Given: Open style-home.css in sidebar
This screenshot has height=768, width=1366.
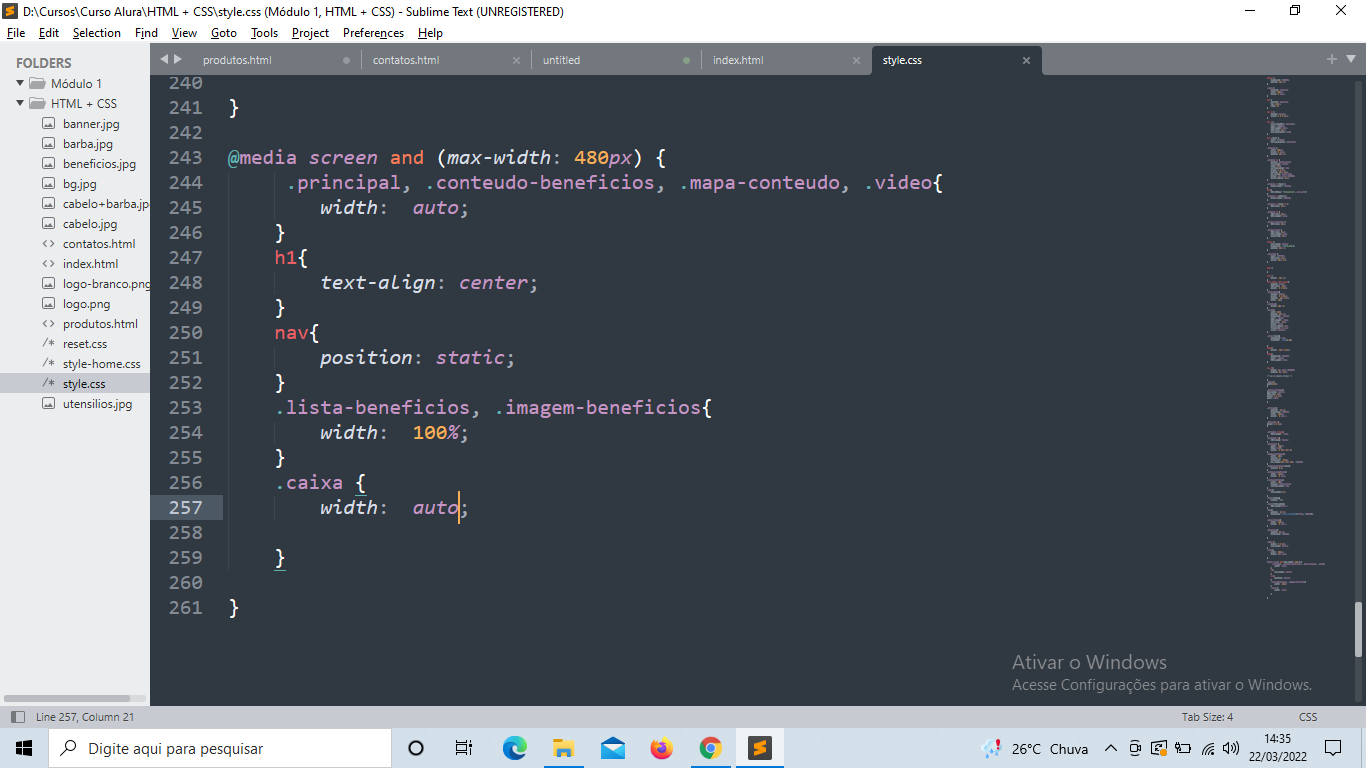Looking at the screenshot, I should (x=101, y=364).
